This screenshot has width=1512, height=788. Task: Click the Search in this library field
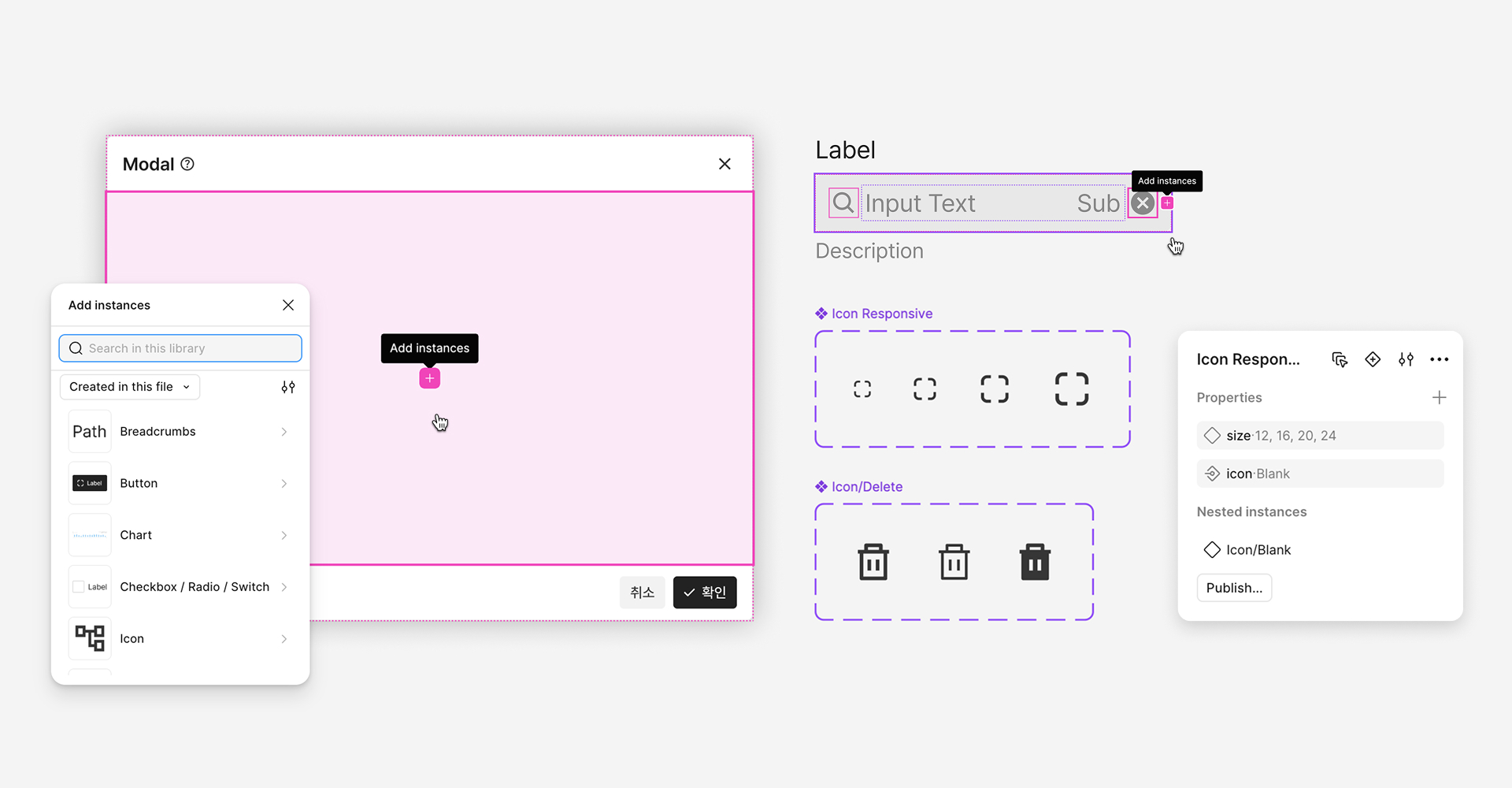[x=180, y=348]
